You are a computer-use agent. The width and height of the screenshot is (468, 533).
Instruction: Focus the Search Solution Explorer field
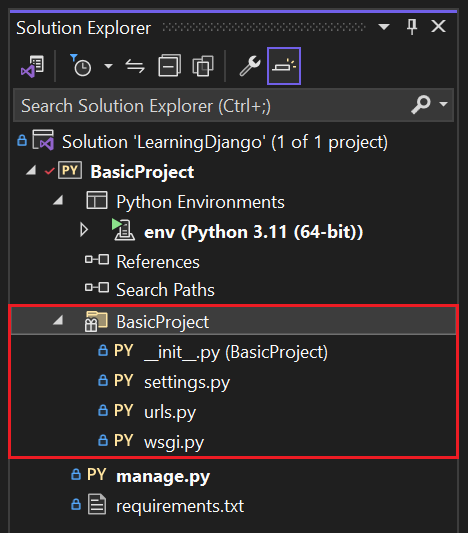click(x=211, y=105)
